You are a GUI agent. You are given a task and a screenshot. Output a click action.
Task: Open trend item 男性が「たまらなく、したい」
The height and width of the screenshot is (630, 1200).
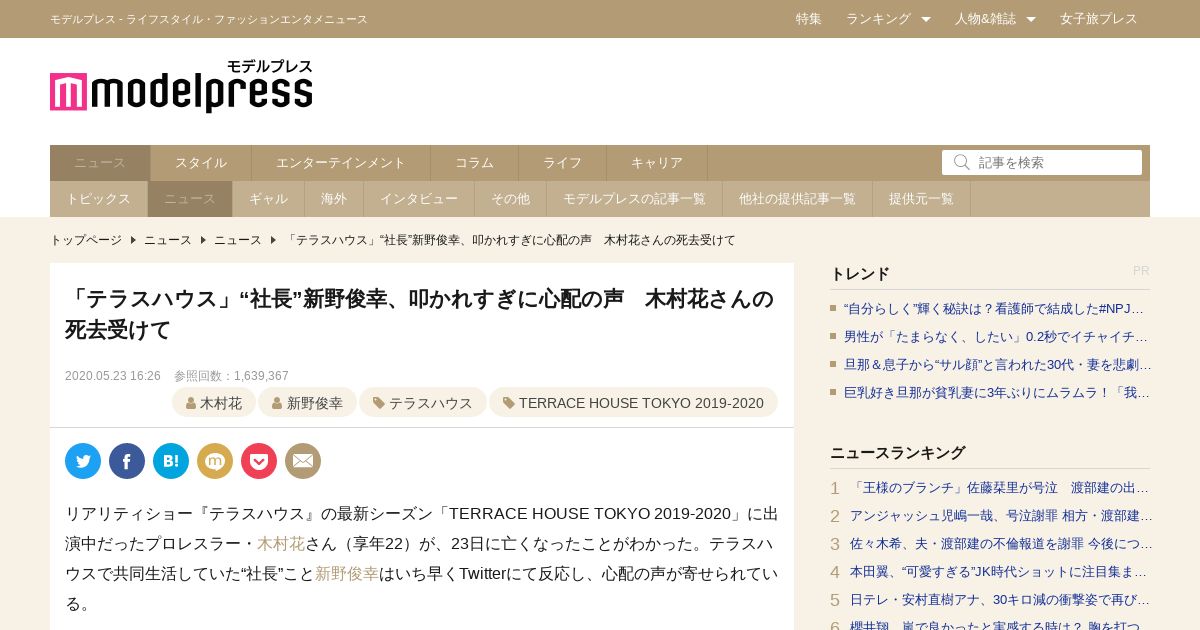click(x=997, y=337)
